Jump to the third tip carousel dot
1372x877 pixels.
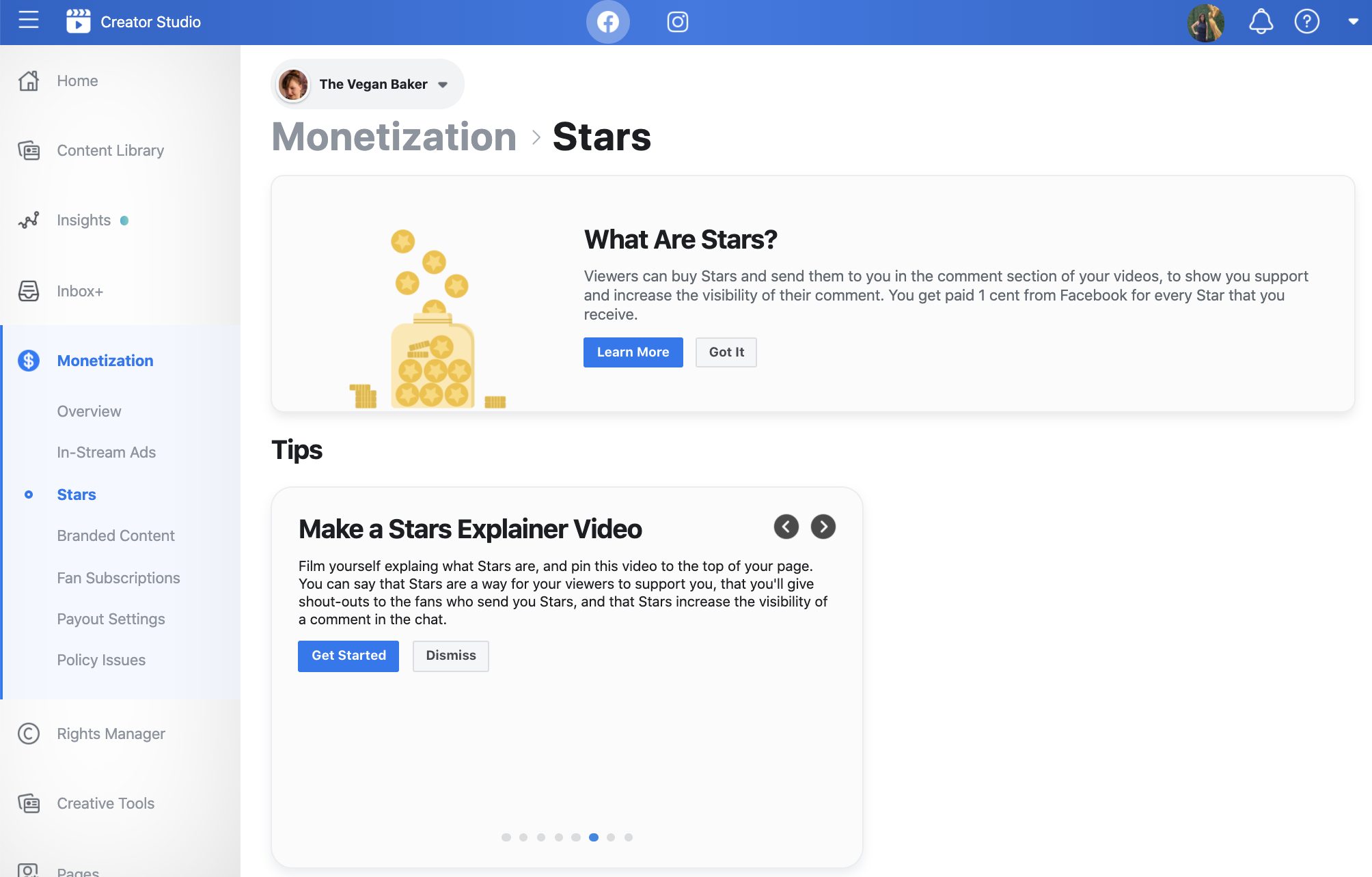point(541,837)
